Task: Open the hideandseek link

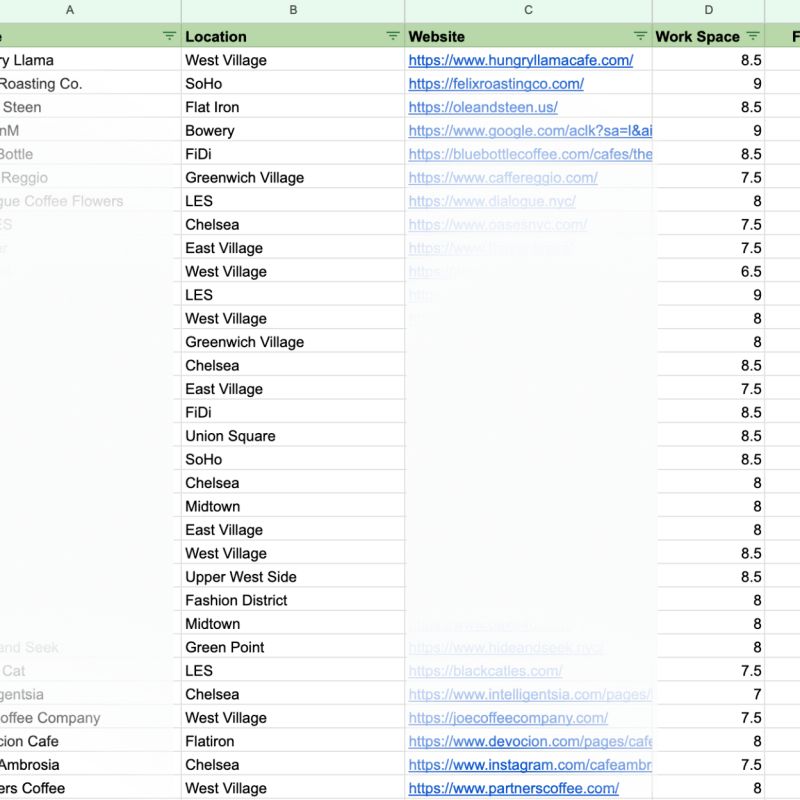Action: pos(506,647)
